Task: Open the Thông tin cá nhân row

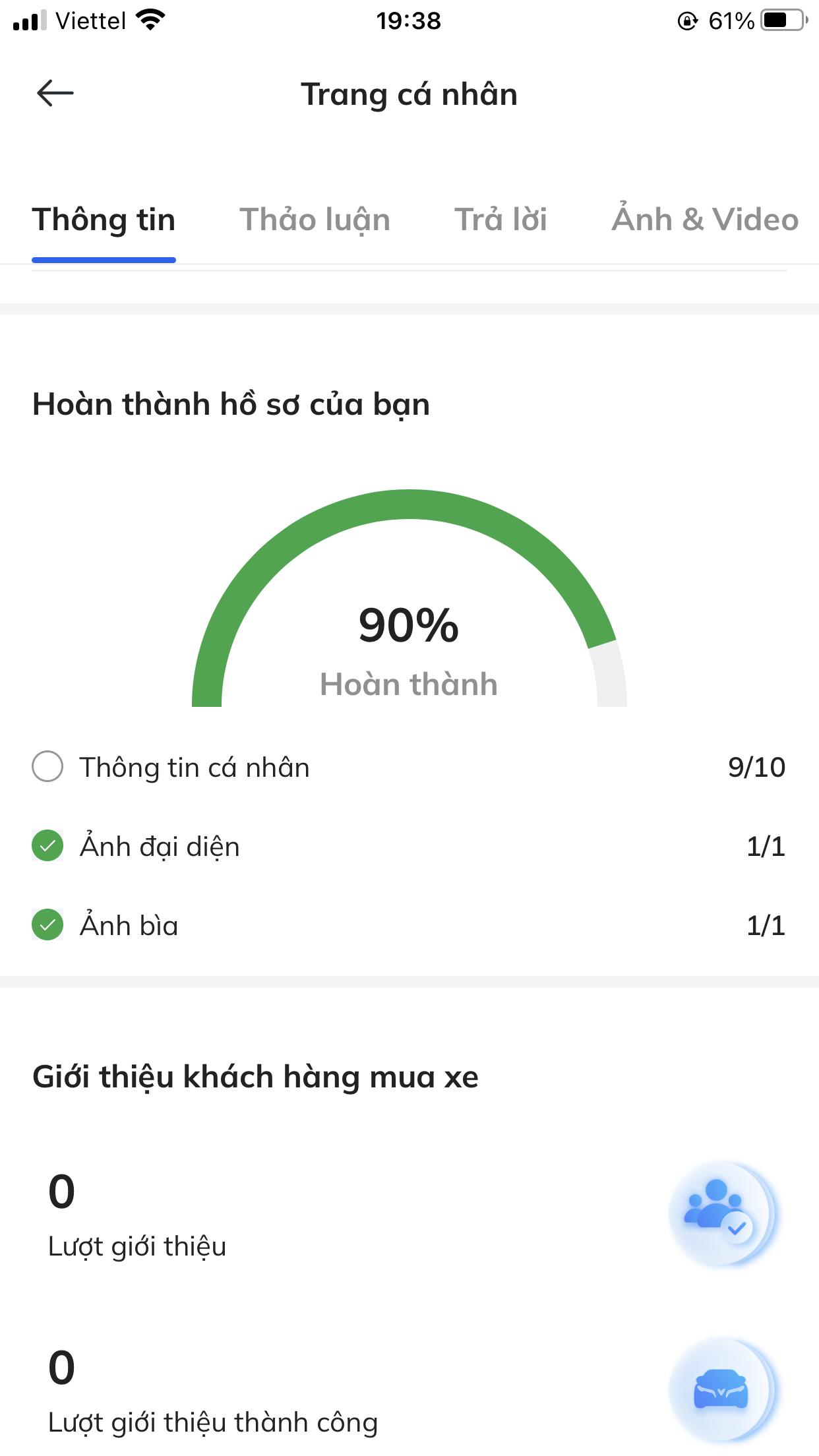Action: coord(195,768)
